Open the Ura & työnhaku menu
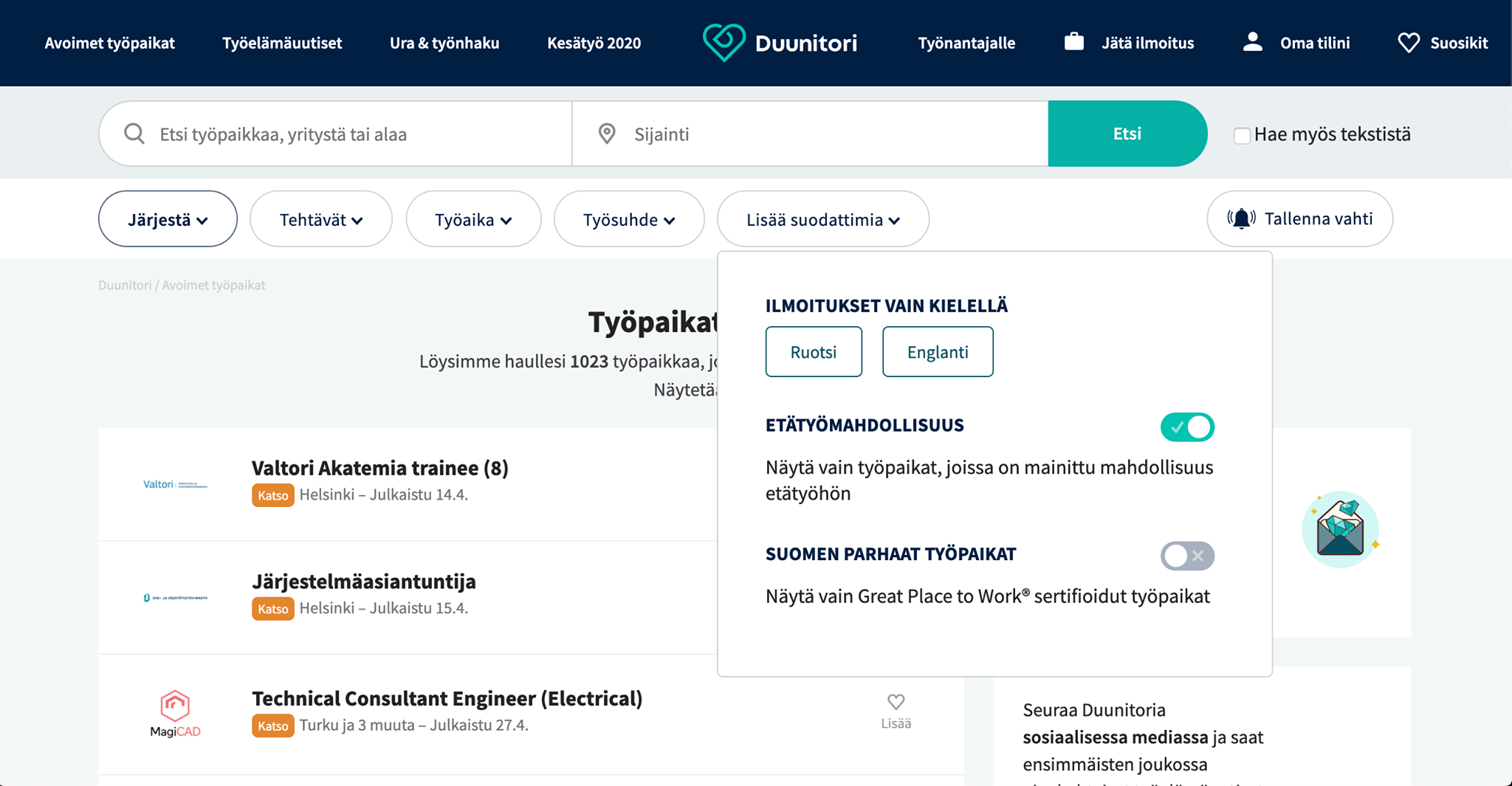 tap(444, 43)
